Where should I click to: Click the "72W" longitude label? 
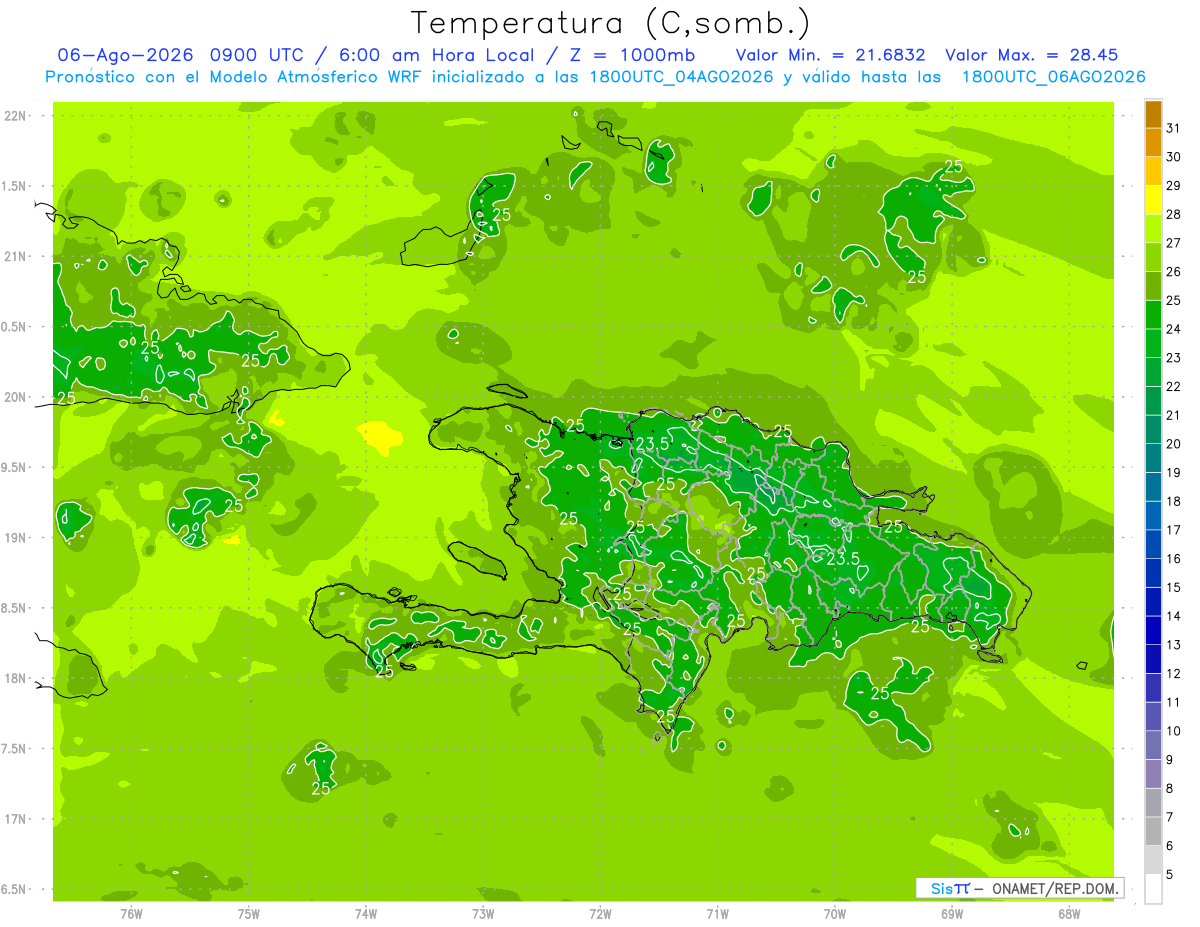(x=600, y=913)
